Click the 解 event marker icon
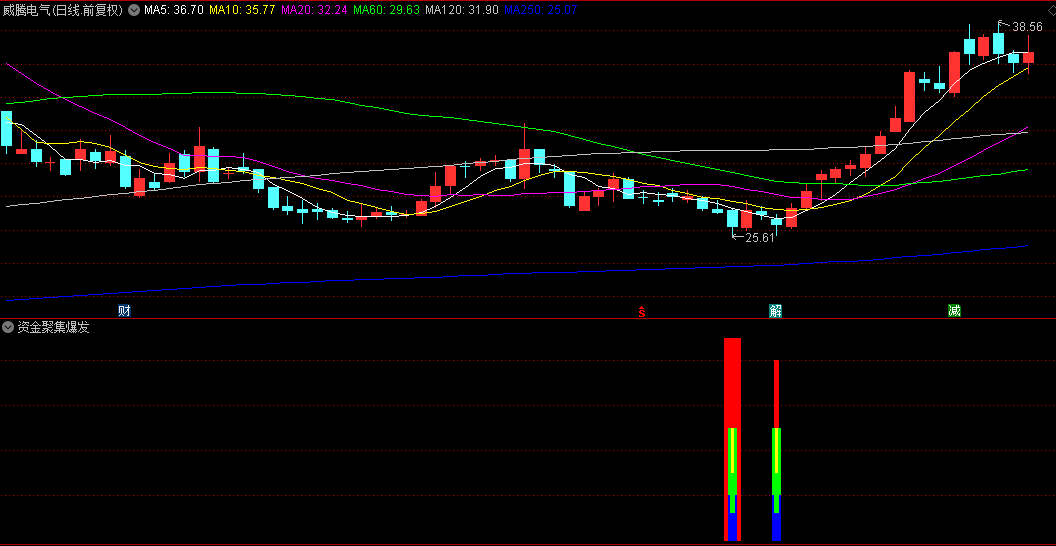The image size is (1056, 546). pyautogui.click(x=776, y=310)
